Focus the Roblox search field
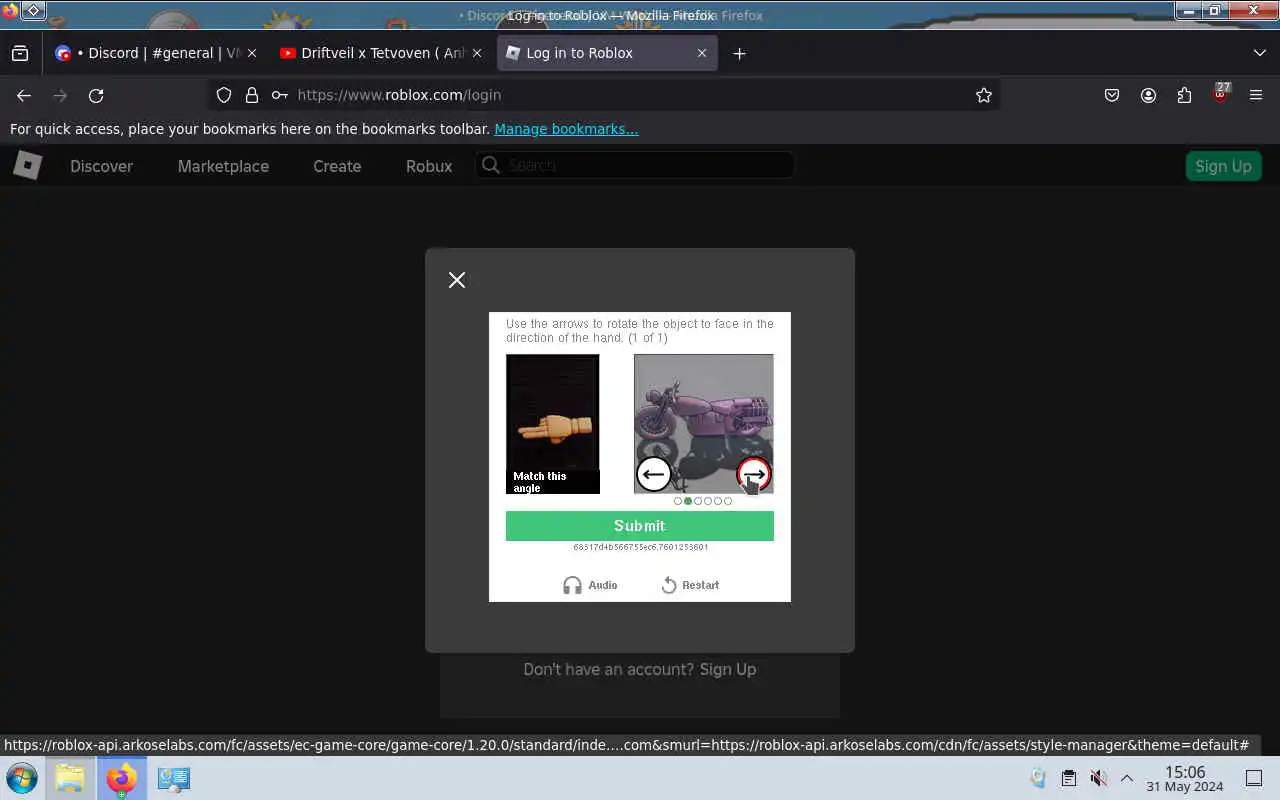 pyautogui.click(x=635, y=165)
